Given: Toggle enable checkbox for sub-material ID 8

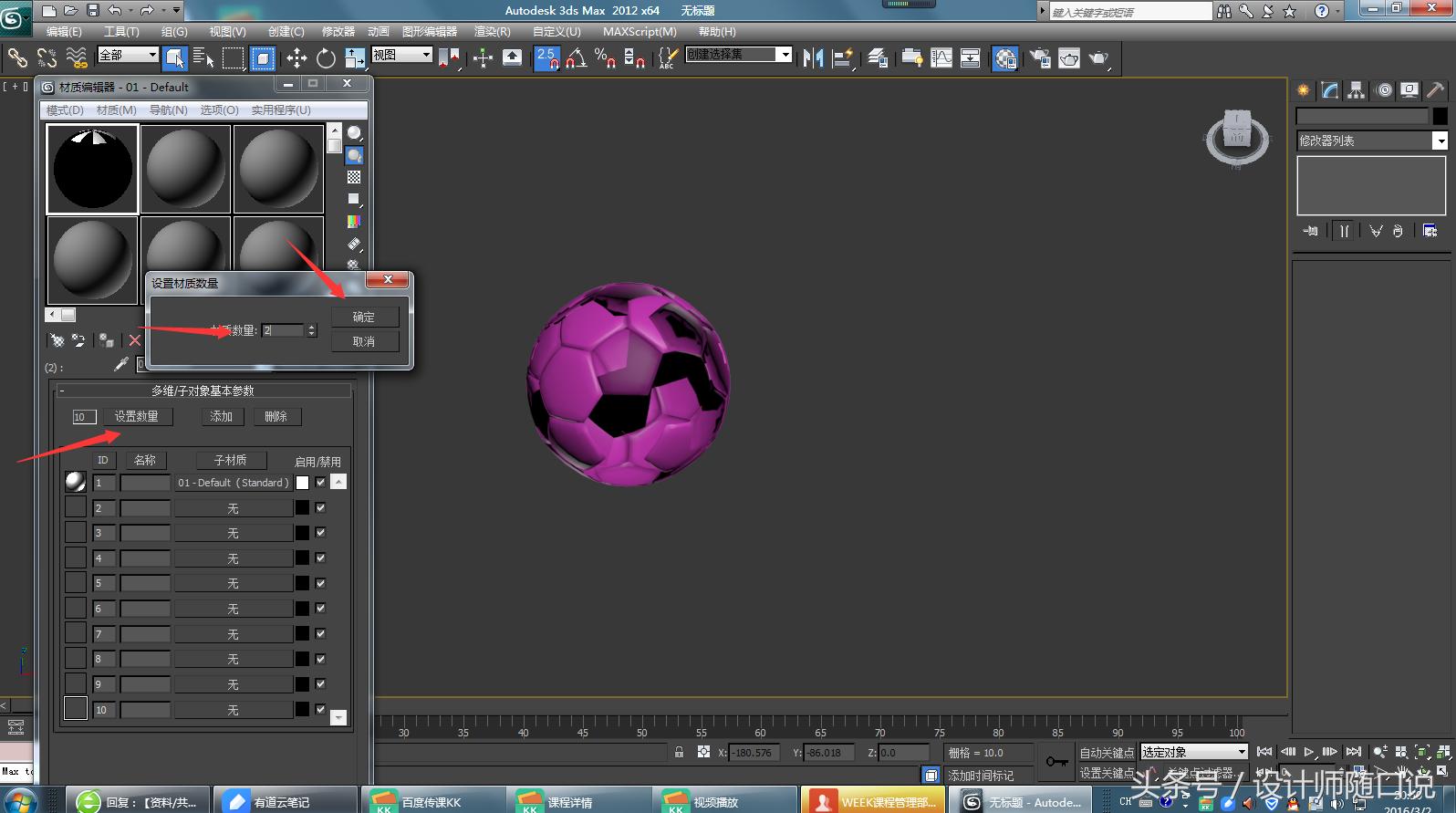Looking at the screenshot, I should tap(320, 658).
